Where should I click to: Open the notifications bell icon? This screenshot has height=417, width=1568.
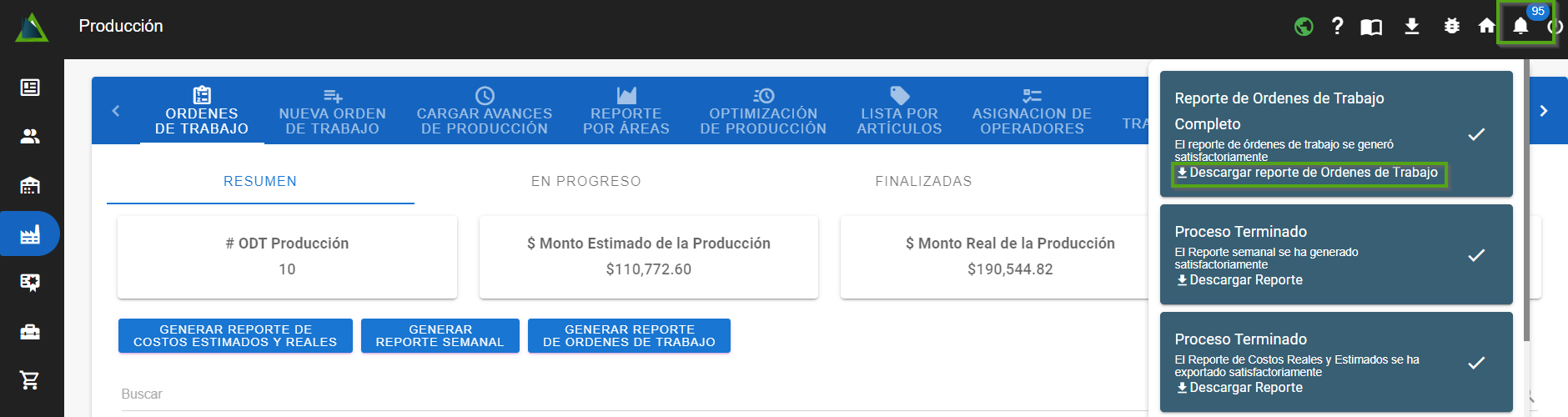click(x=1520, y=26)
